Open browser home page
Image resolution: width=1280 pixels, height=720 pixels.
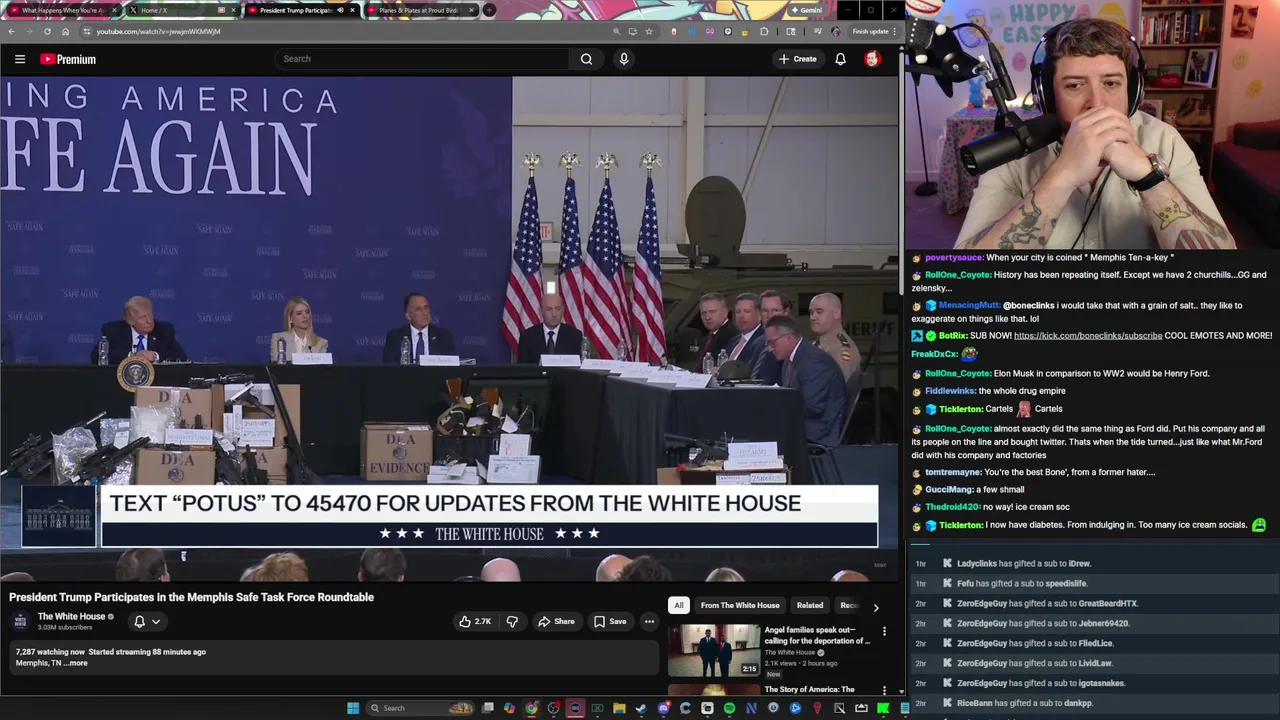point(65,31)
